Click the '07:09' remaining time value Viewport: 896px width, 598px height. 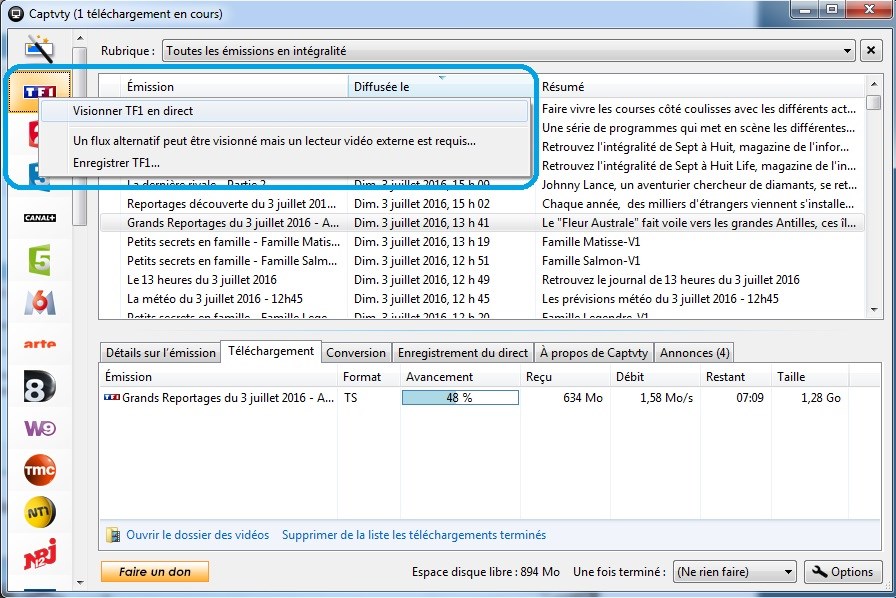click(x=750, y=397)
